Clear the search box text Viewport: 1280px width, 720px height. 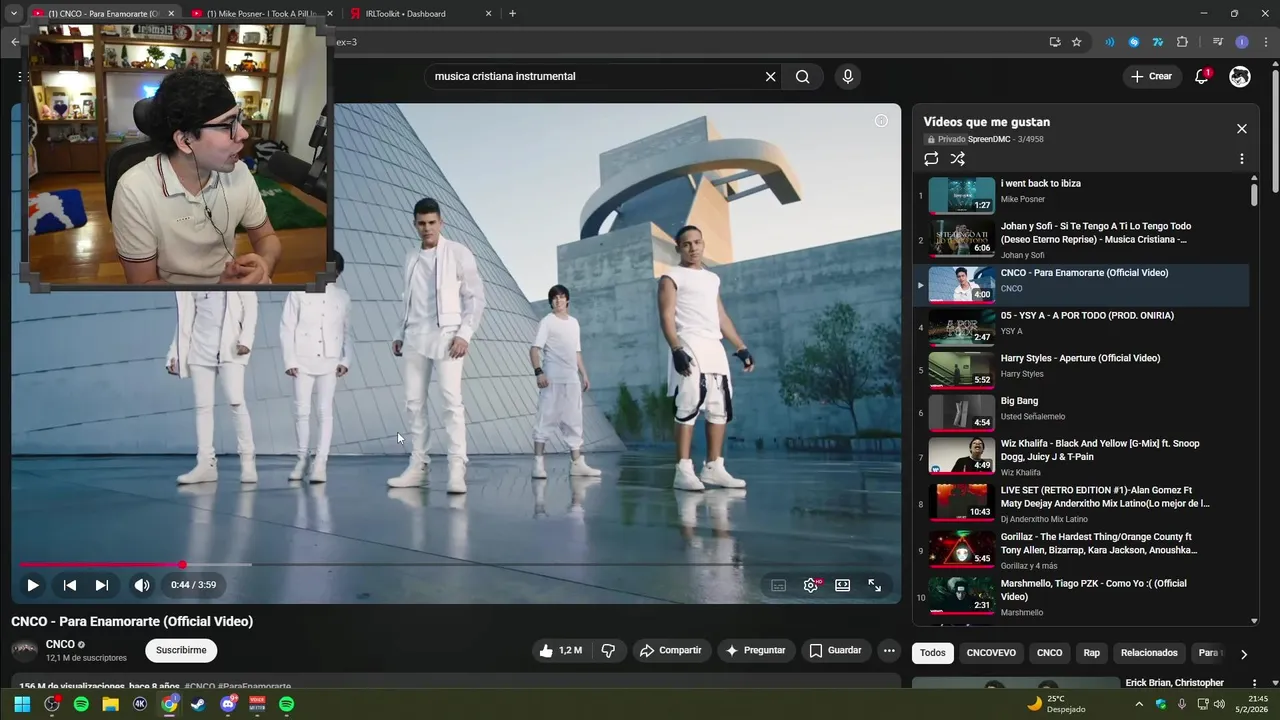pyautogui.click(x=770, y=77)
